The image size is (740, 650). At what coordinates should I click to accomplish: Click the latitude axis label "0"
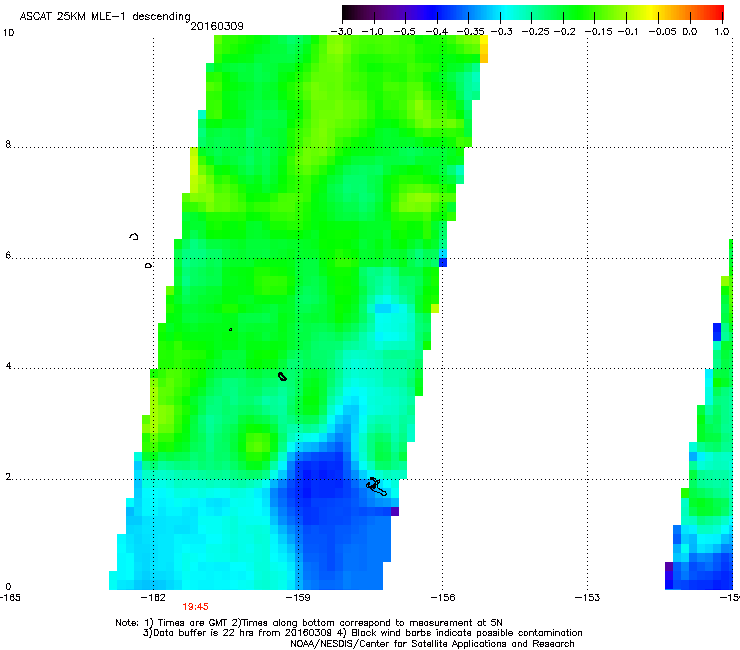click(8, 587)
